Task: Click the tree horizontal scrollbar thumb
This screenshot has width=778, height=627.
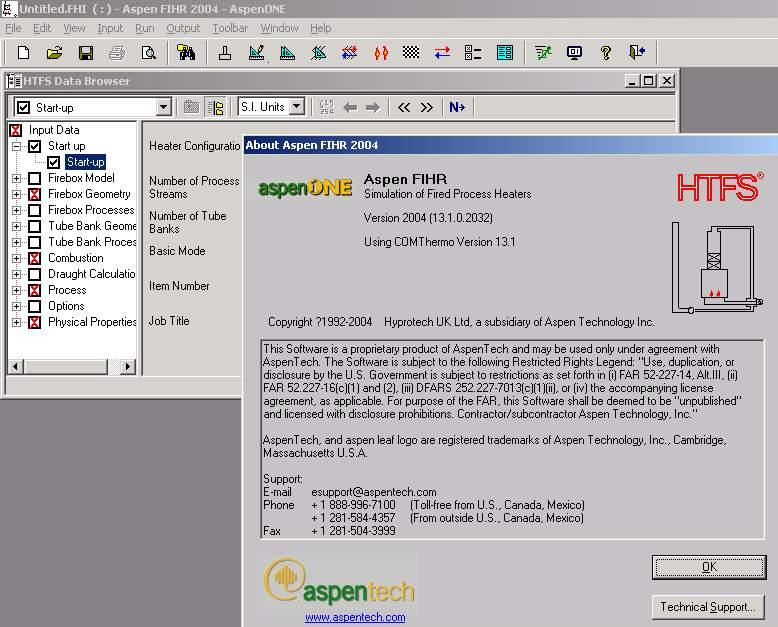Action: (65, 367)
